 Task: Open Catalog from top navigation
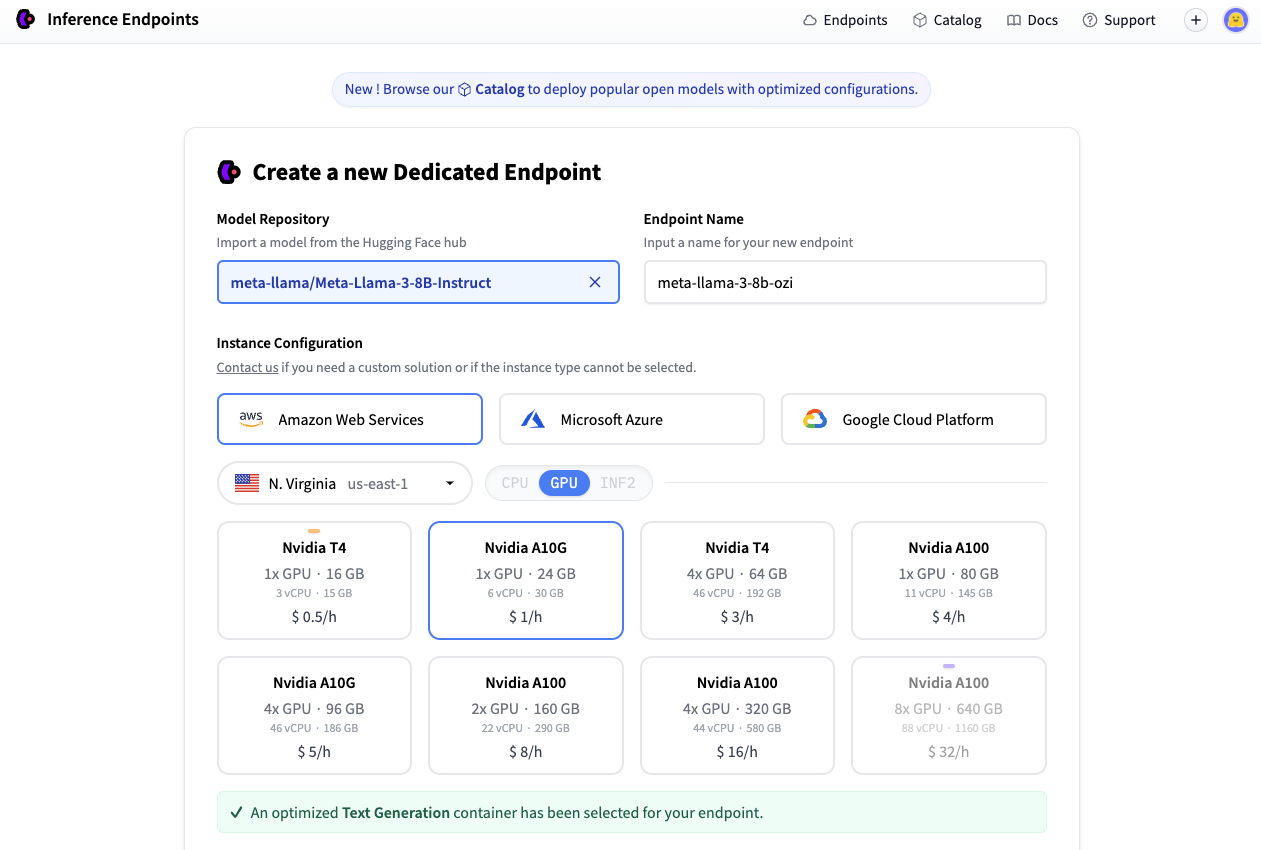click(947, 20)
